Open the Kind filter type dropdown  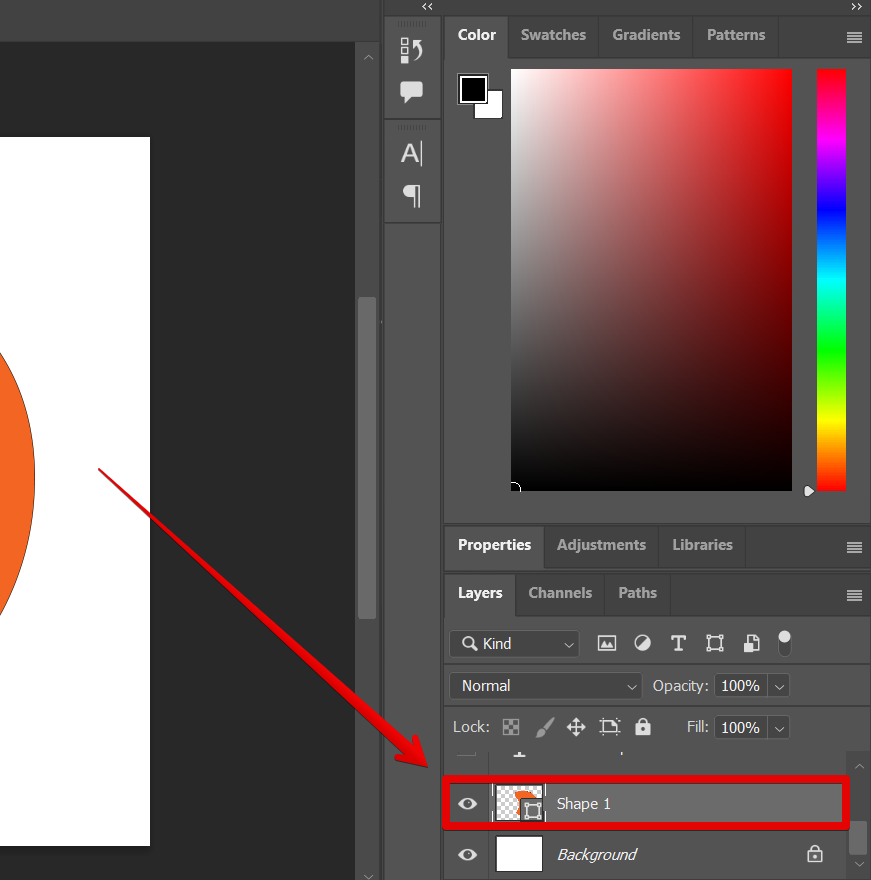(514, 643)
